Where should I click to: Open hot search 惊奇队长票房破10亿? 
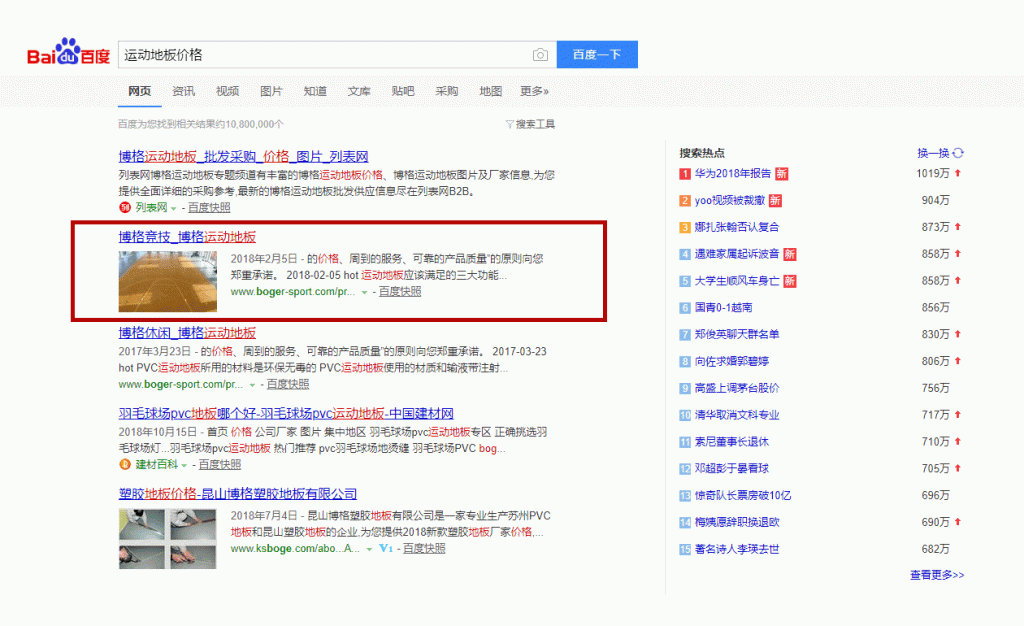[x=743, y=495]
